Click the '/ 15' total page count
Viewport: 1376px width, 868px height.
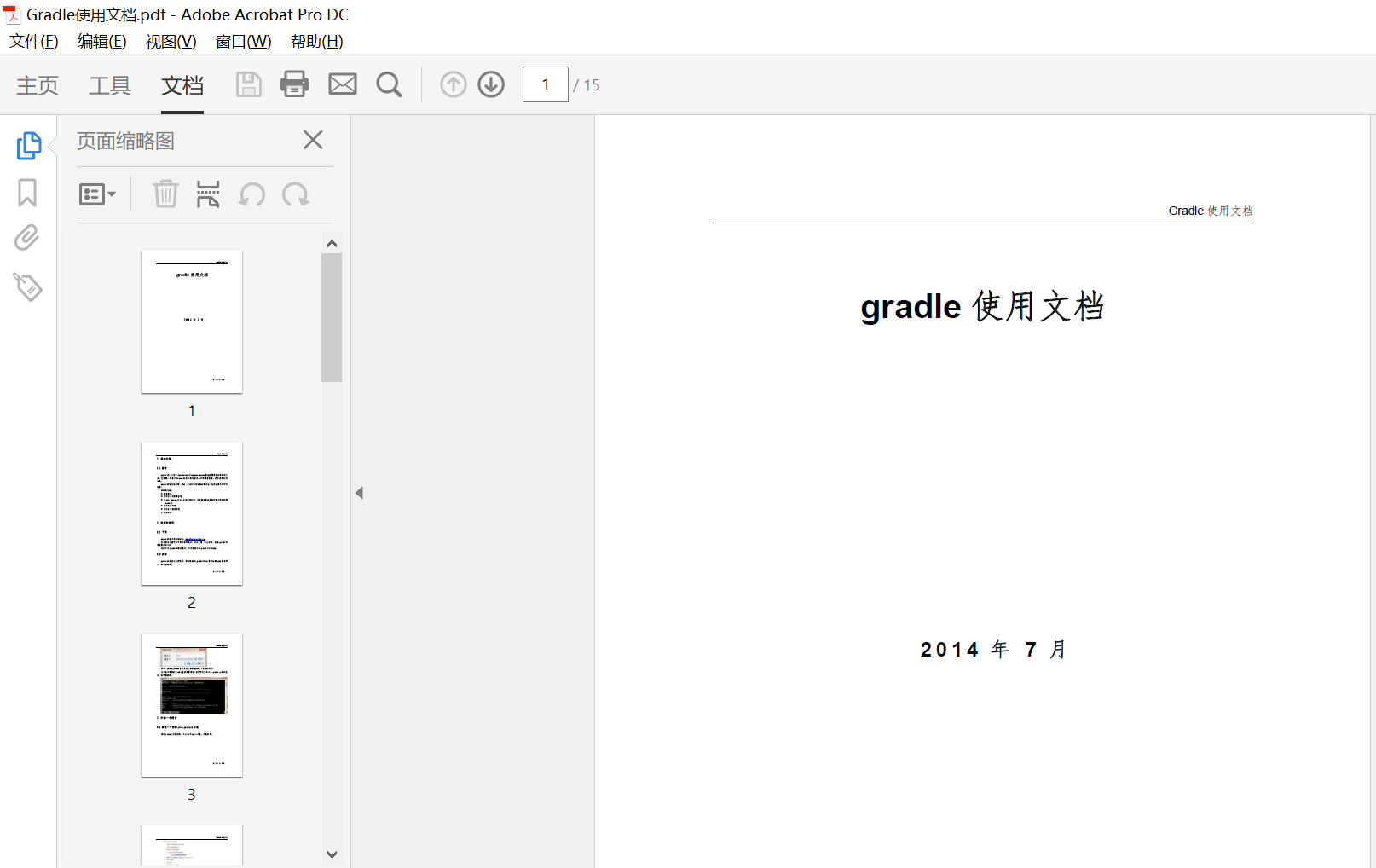click(587, 85)
